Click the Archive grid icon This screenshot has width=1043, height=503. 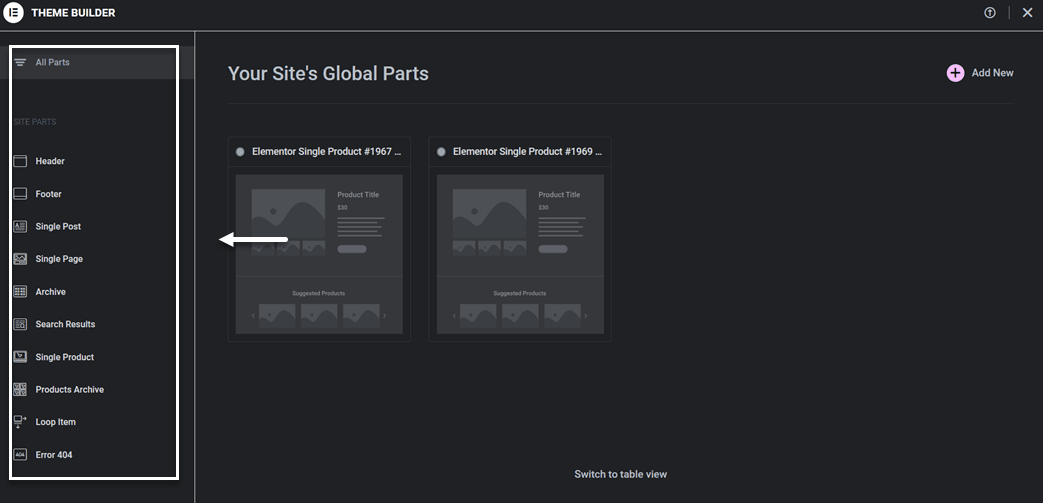[20, 292]
